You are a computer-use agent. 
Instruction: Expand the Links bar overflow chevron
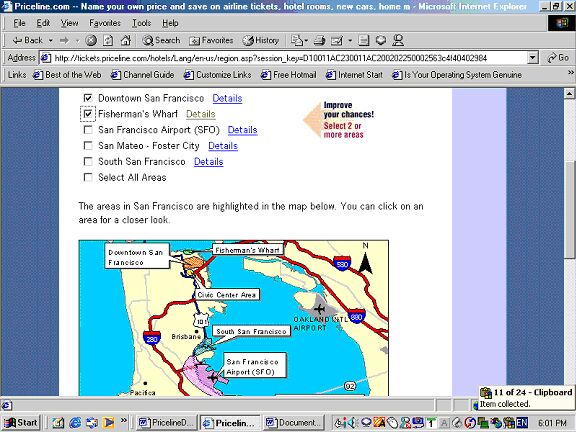(570, 73)
